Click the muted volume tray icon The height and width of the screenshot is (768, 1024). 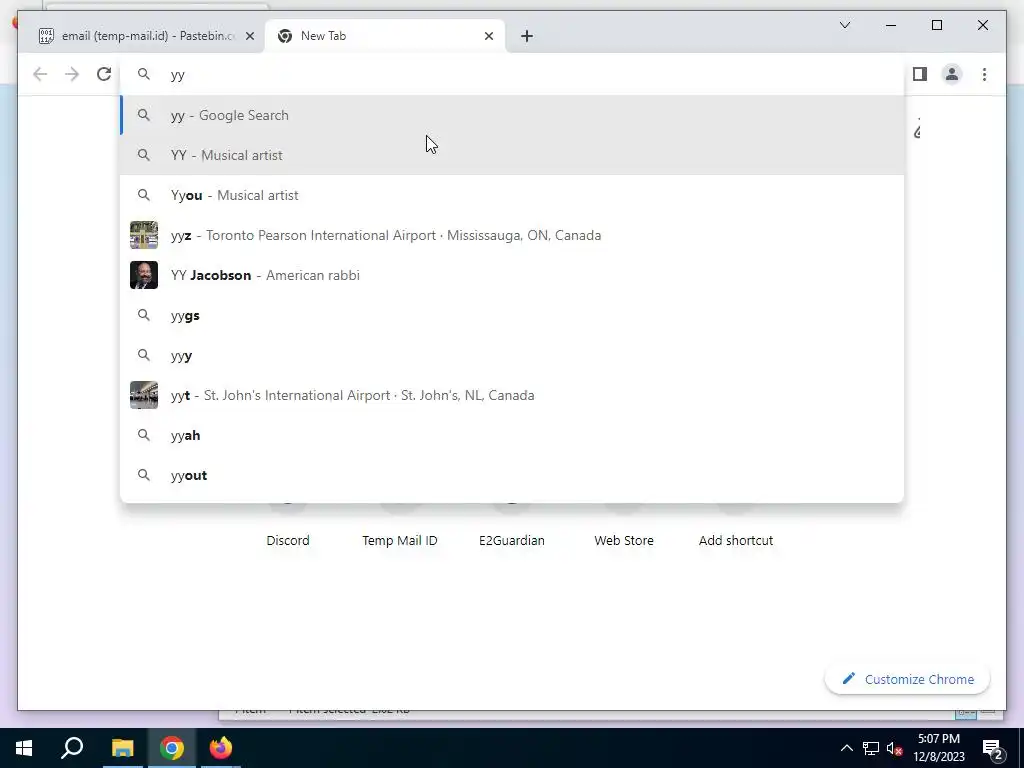click(894, 748)
